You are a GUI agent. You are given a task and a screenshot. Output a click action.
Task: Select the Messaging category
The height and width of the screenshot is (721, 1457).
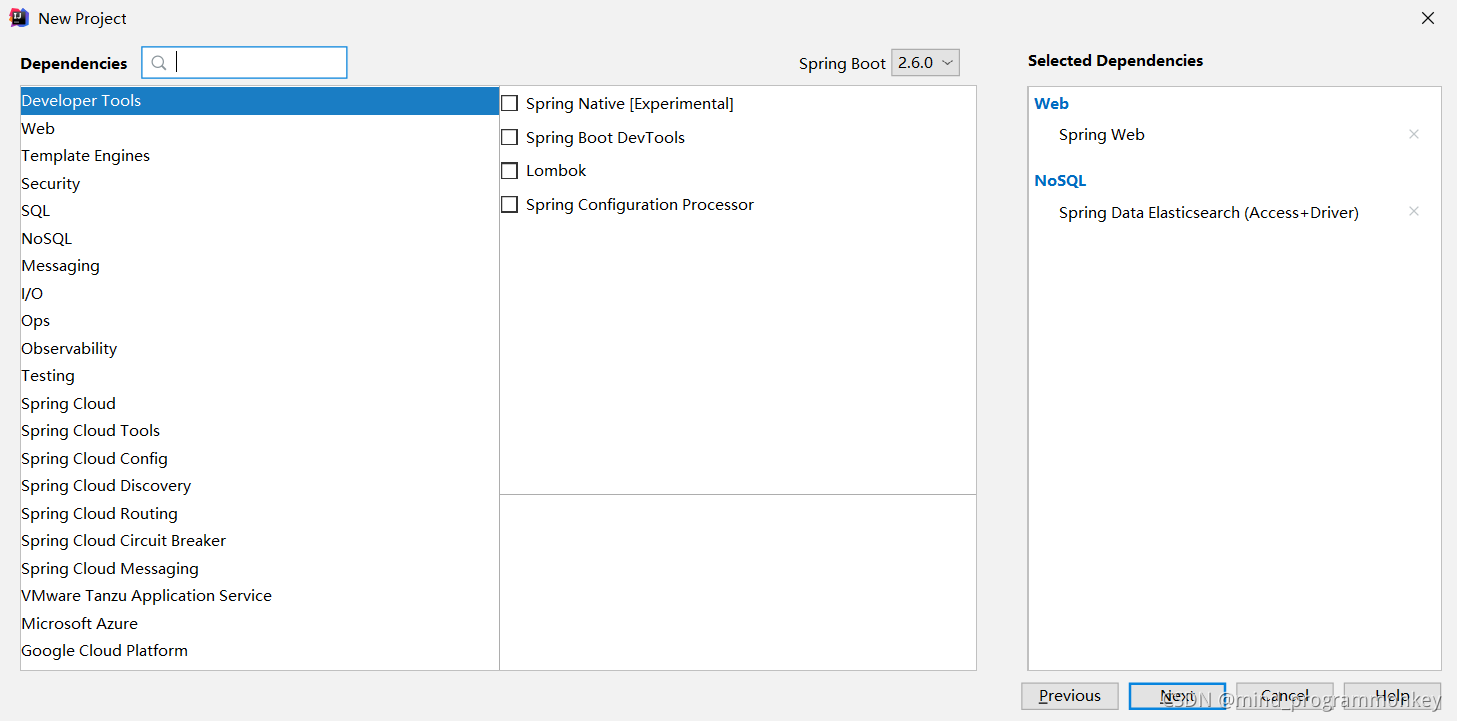(x=260, y=266)
